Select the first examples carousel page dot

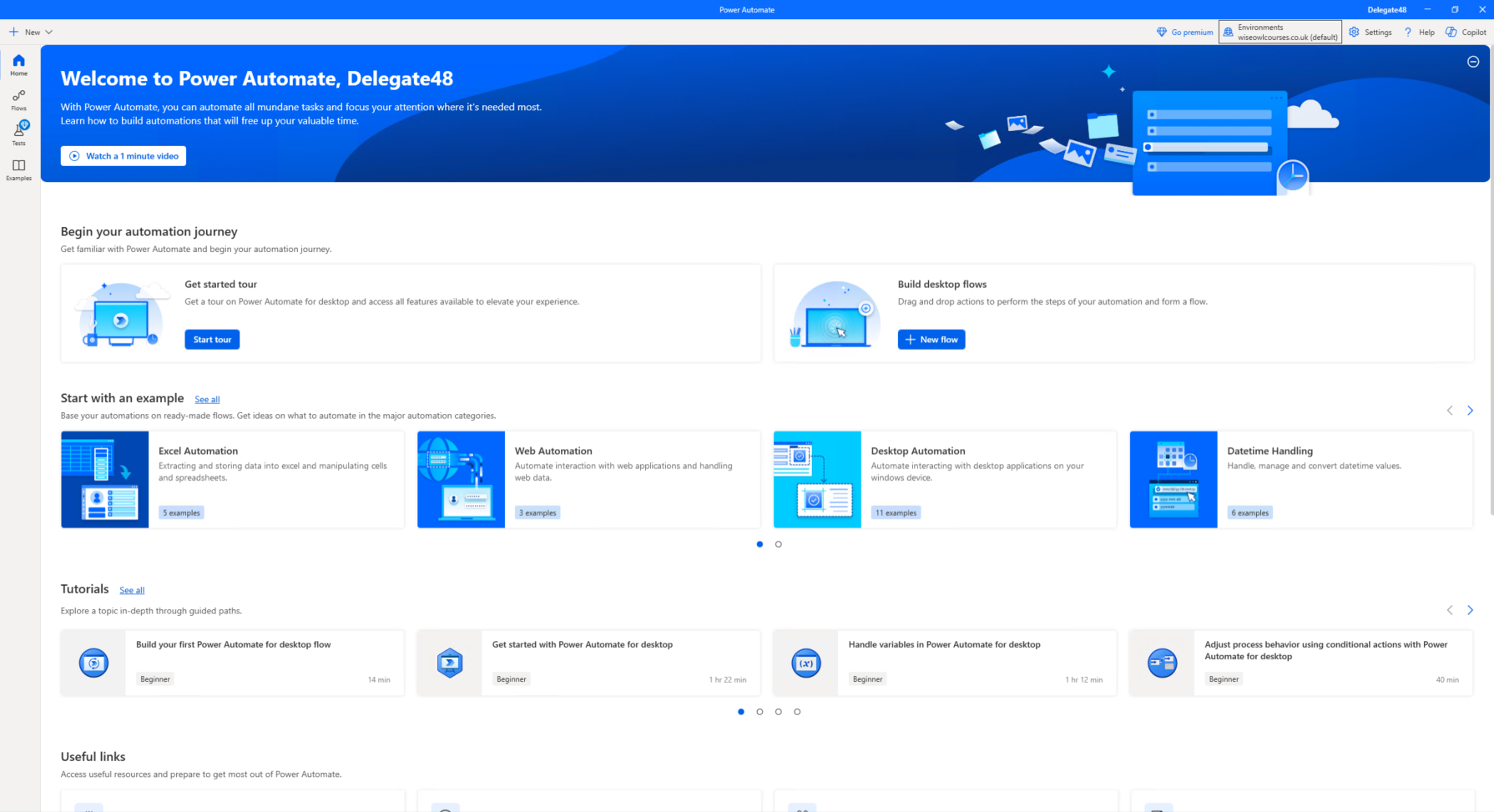[x=760, y=544]
